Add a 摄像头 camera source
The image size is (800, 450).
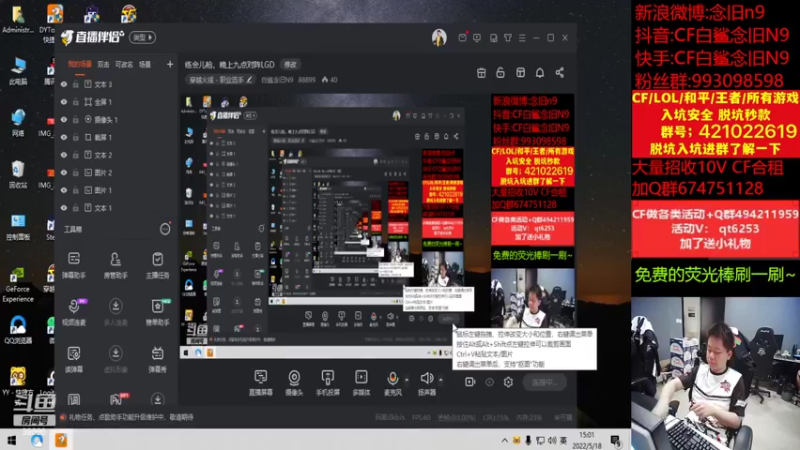click(x=294, y=383)
